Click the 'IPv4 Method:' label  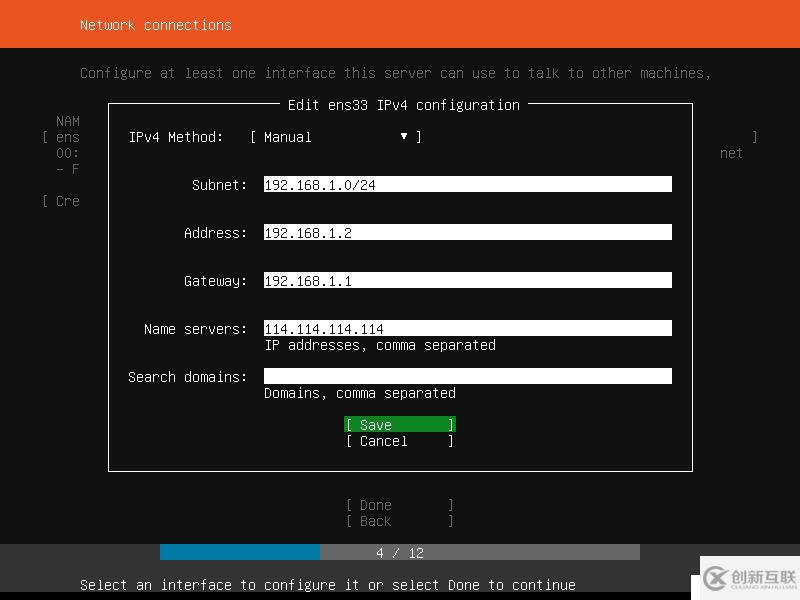176,137
